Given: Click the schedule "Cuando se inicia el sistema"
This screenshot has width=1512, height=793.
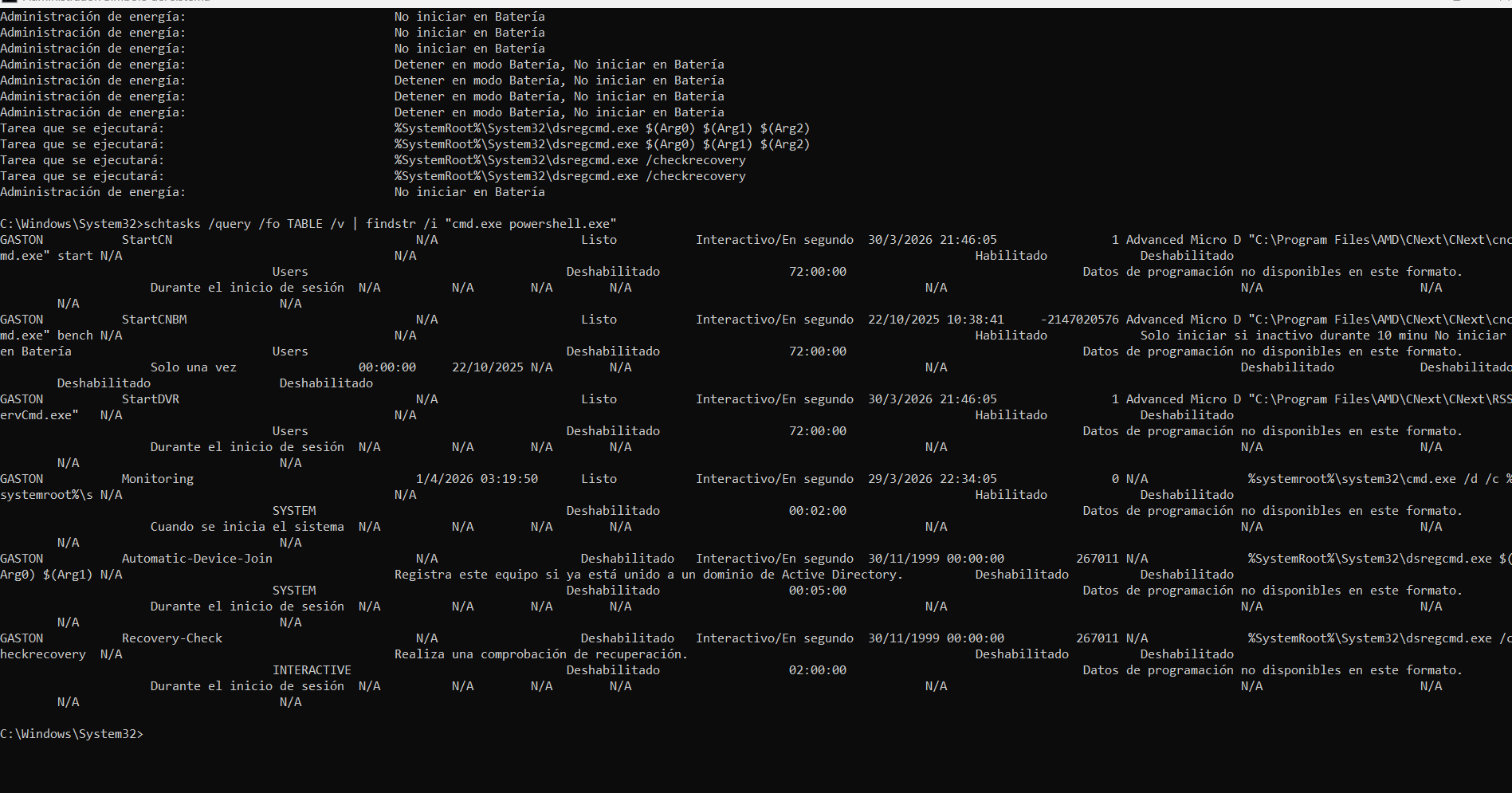Looking at the screenshot, I should (x=247, y=527).
